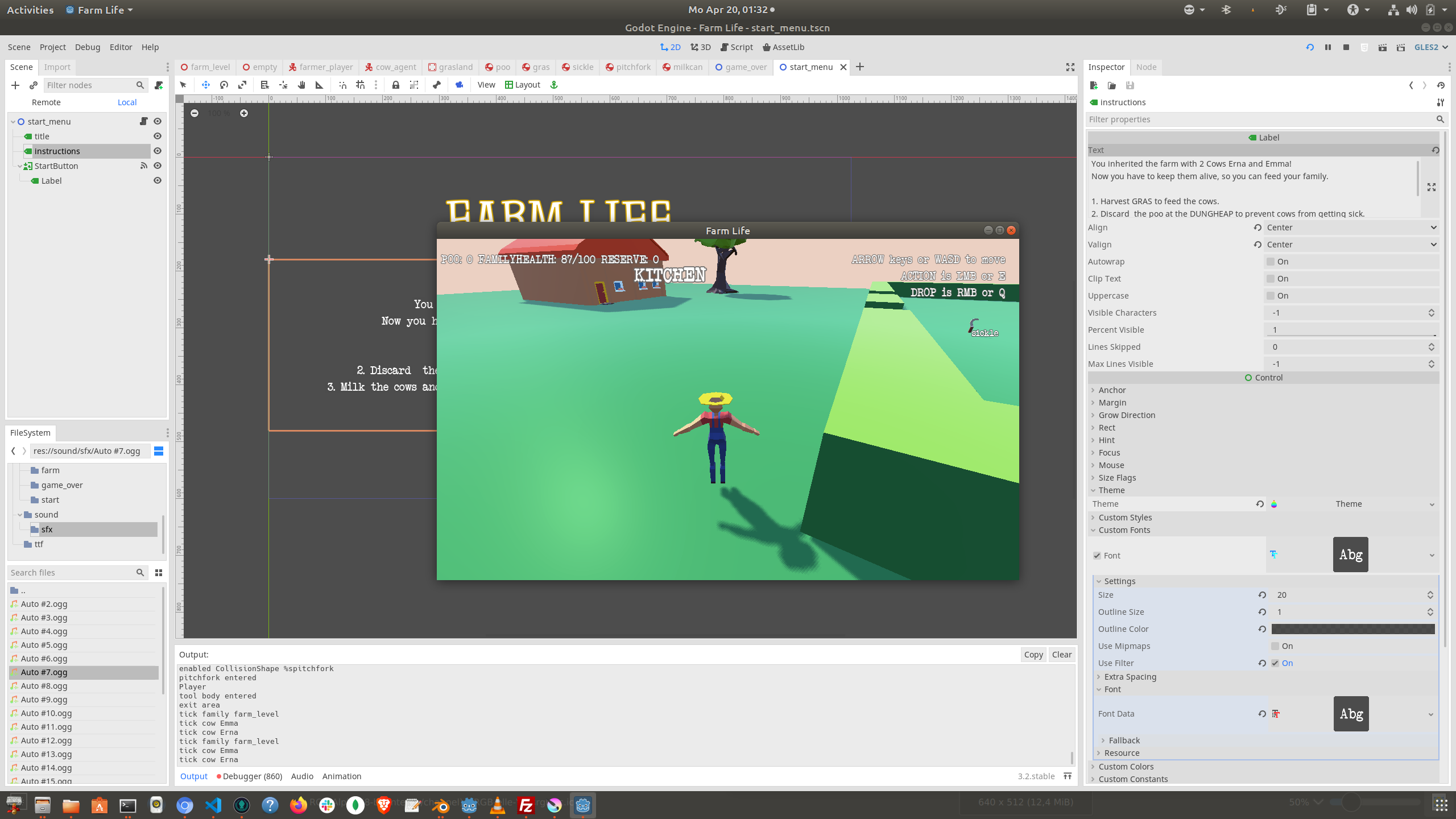
Task: Click the add new node plus icon
Action: point(15,85)
